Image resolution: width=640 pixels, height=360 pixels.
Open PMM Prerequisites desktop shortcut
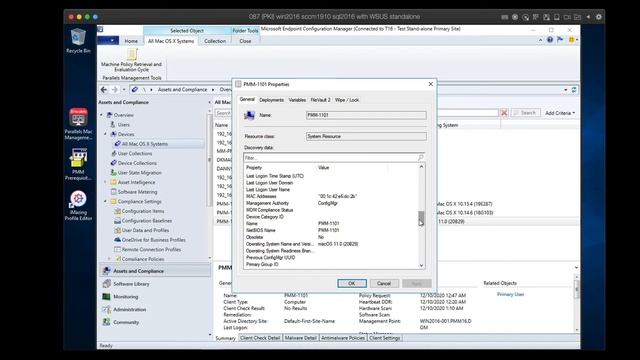[x=78, y=164]
